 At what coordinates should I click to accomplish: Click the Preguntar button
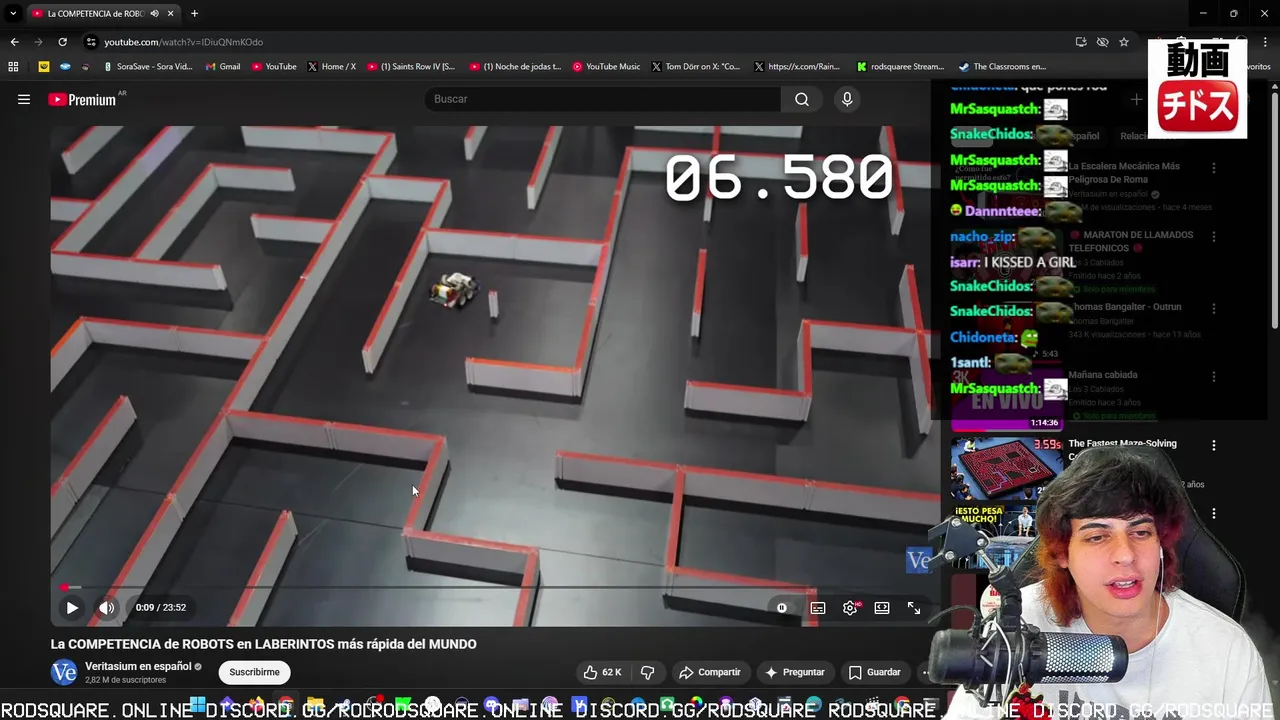coord(795,672)
